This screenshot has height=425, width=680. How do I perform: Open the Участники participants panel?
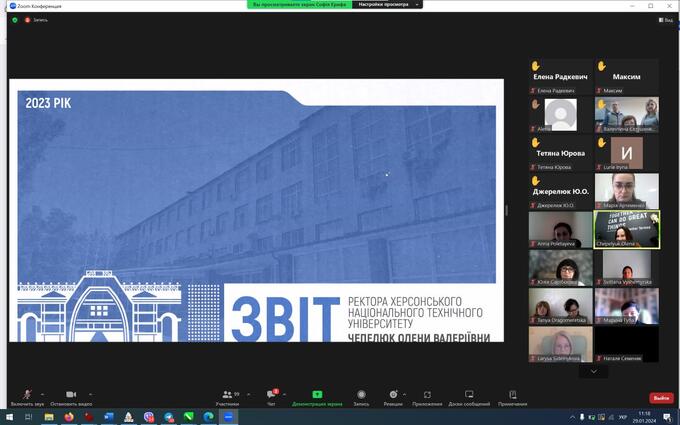(x=228, y=396)
